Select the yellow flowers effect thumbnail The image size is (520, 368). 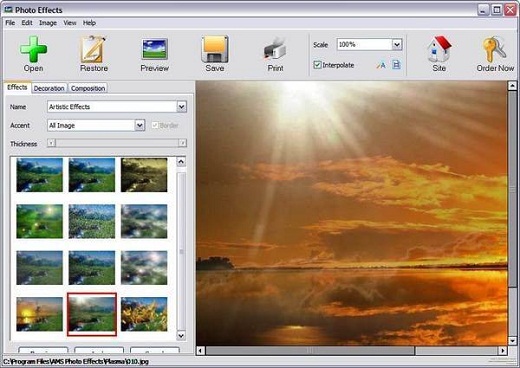click(x=144, y=314)
